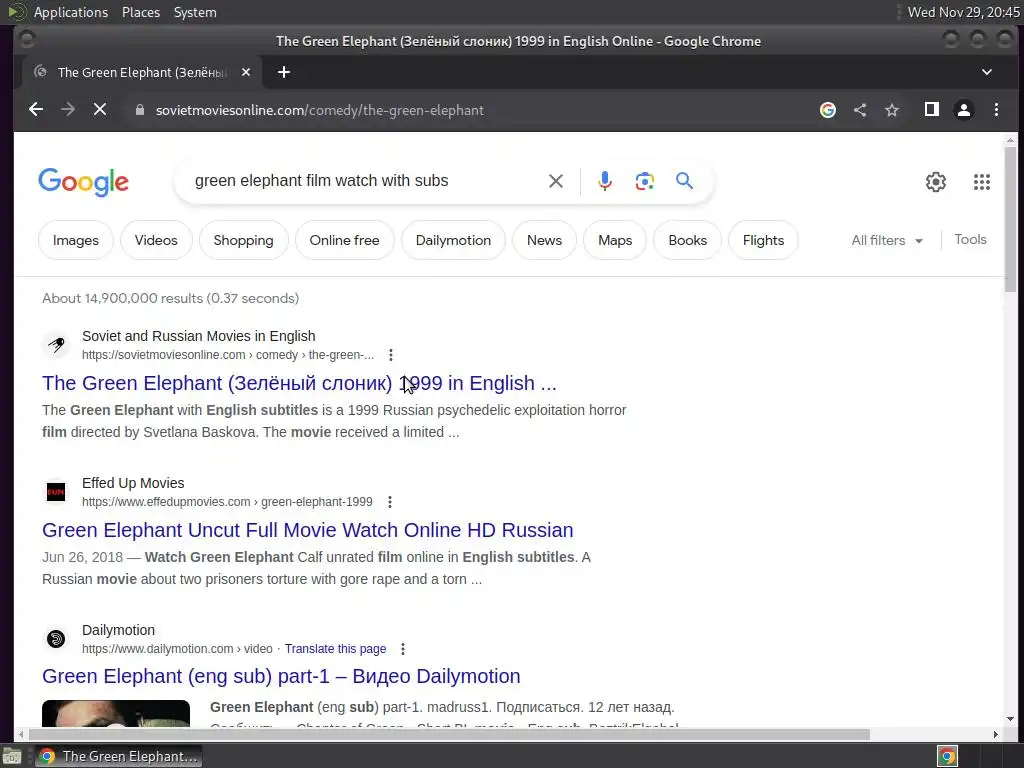This screenshot has width=1024, height=768.
Task: Open the Applications menu
Action: [71, 12]
